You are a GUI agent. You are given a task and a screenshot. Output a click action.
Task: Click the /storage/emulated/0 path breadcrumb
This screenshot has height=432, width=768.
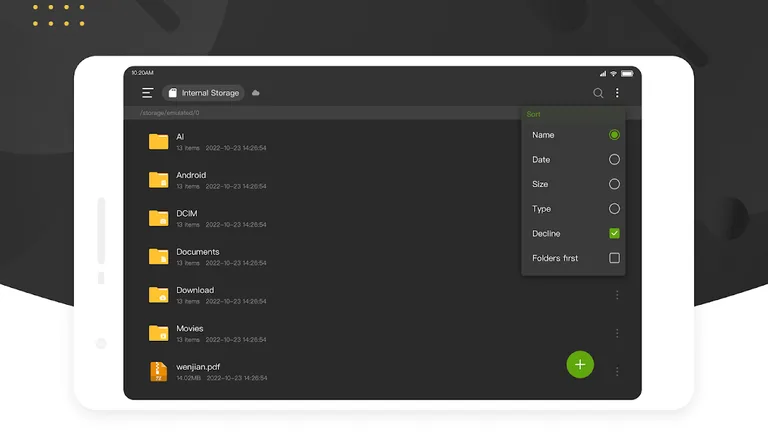click(169, 113)
